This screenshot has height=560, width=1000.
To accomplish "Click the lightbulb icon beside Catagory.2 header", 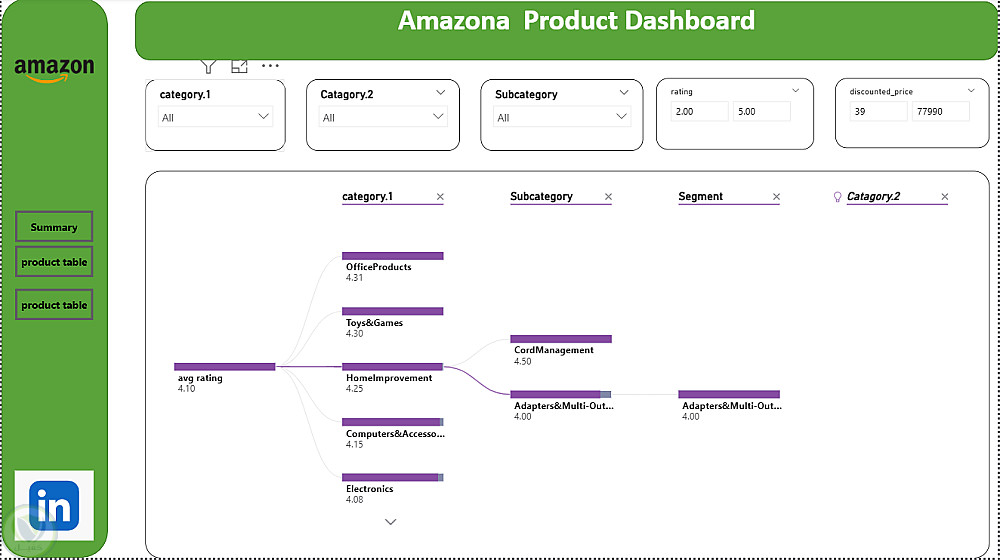I will pos(838,197).
